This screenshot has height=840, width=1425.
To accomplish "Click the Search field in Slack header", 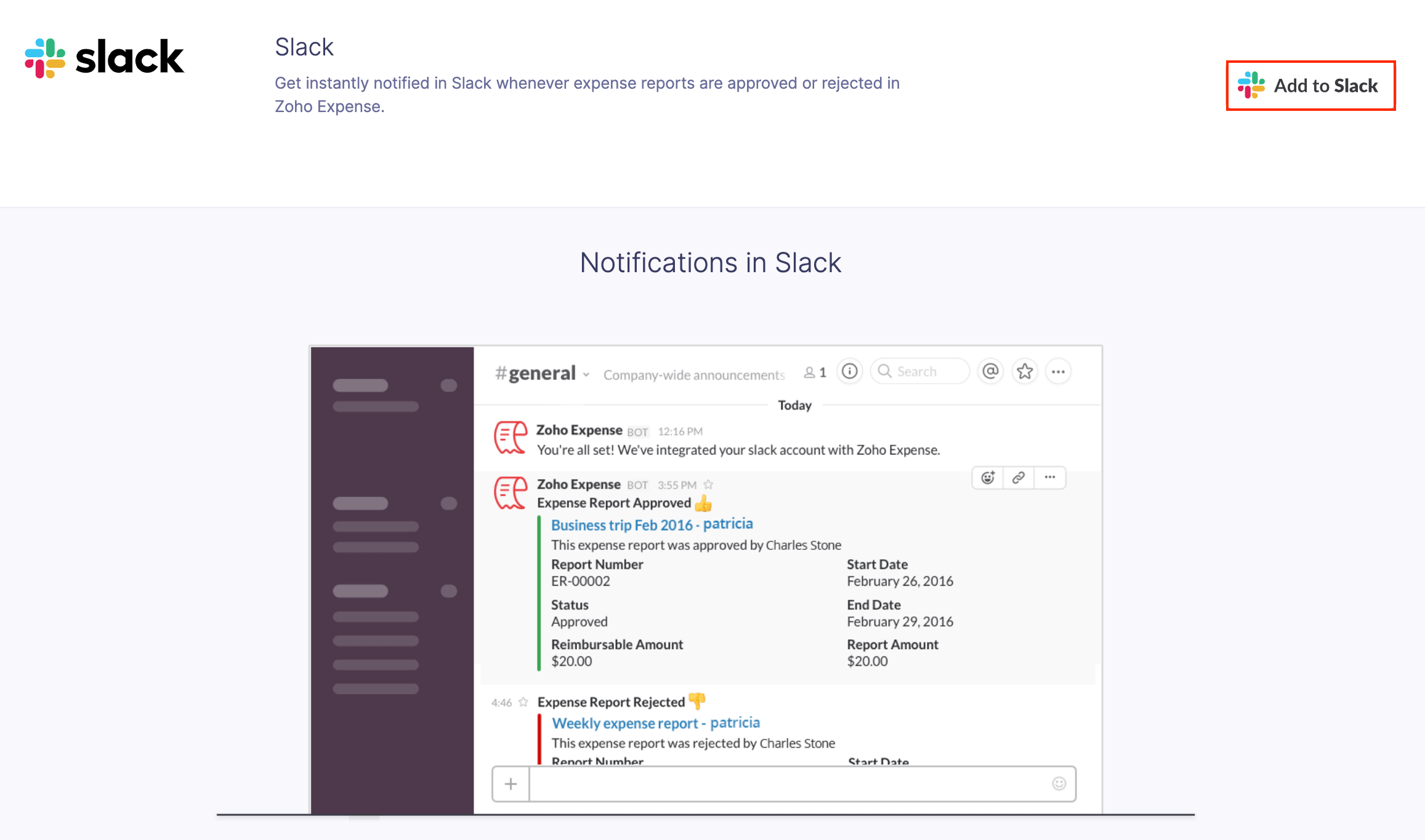I will 919,371.
